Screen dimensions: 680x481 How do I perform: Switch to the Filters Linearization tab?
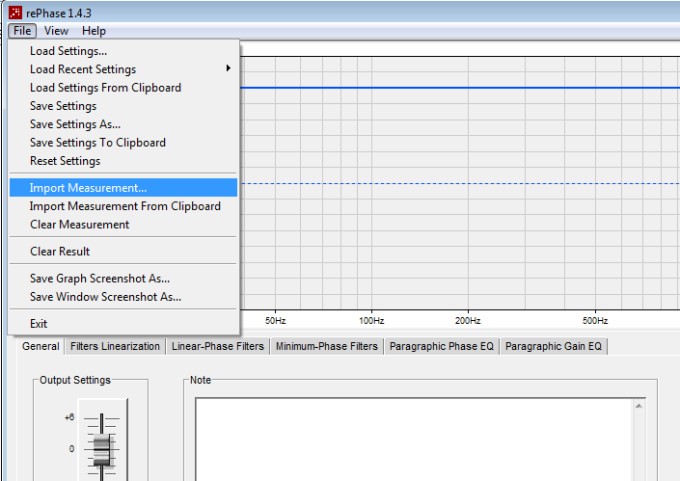click(115, 347)
